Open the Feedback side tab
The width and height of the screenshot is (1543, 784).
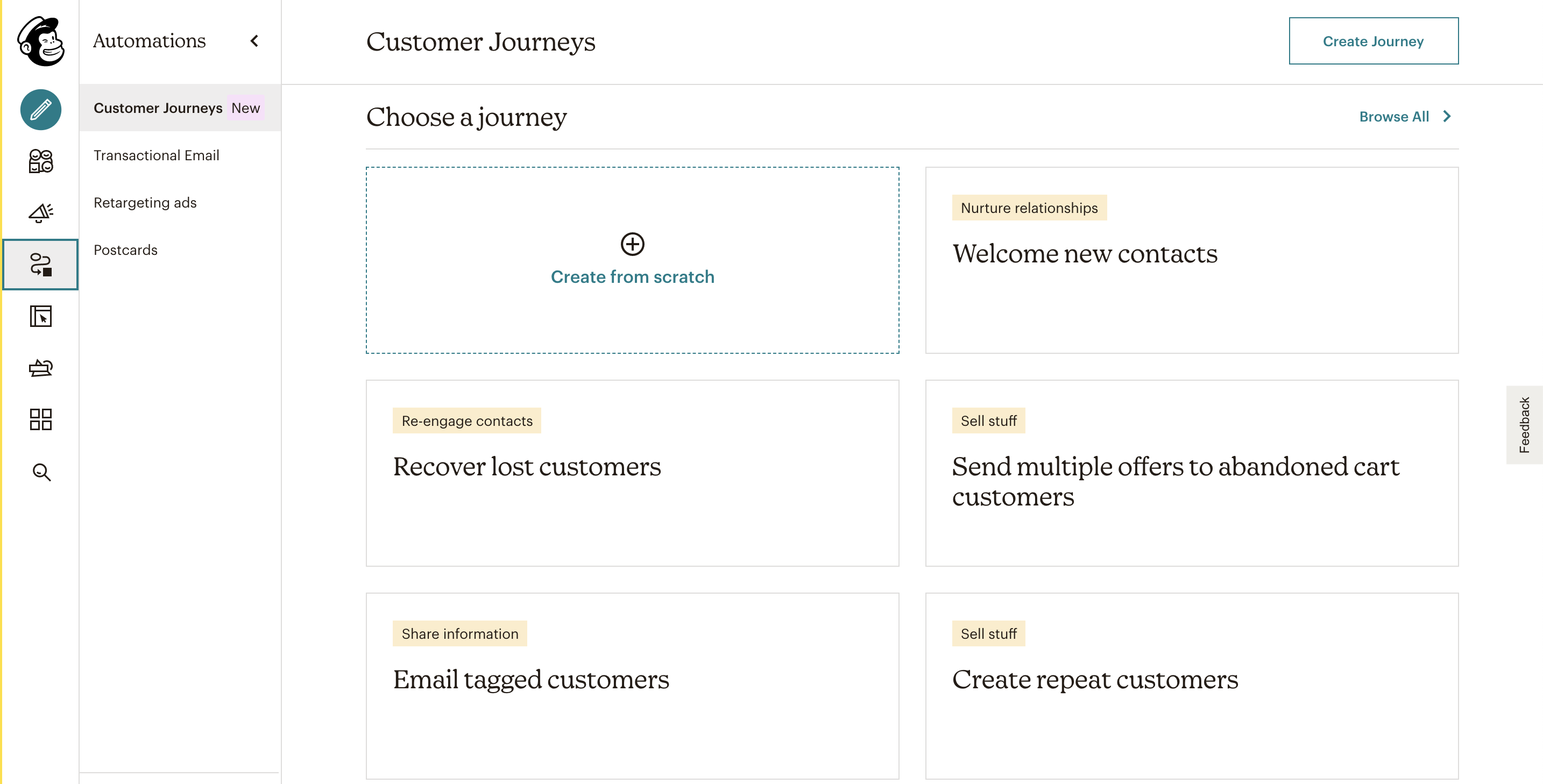1524,424
